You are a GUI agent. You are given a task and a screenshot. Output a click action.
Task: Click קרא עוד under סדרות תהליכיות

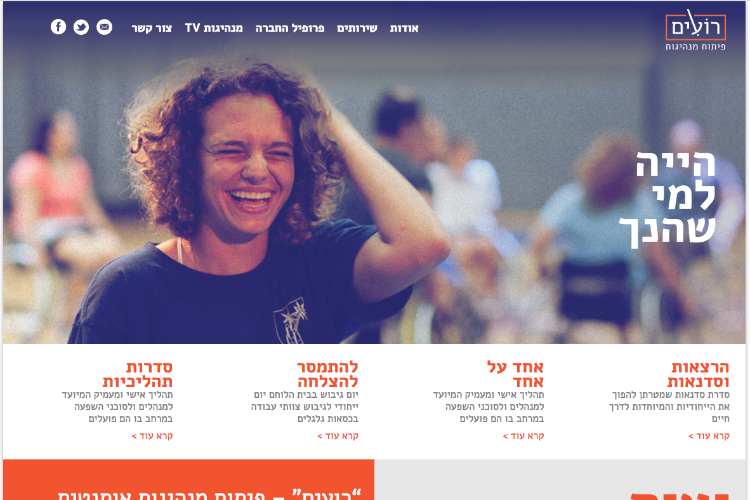click(x=152, y=436)
